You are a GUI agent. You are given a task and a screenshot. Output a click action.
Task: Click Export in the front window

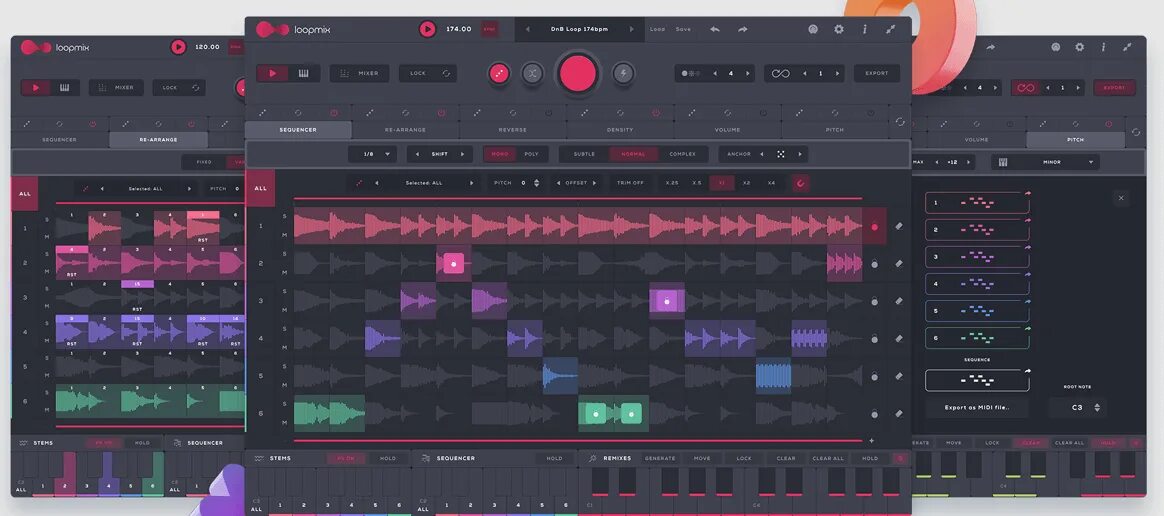pos(877,74)
